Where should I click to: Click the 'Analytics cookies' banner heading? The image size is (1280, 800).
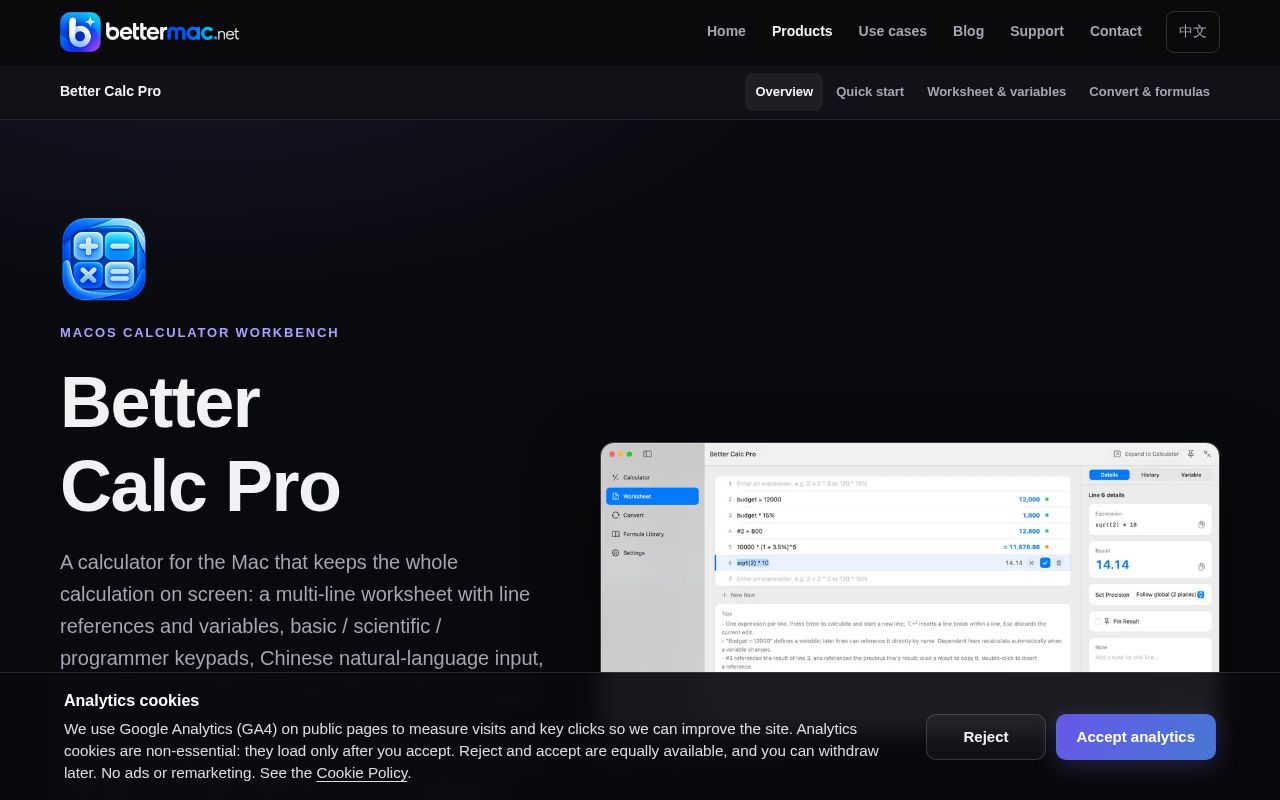coord(131,700)
